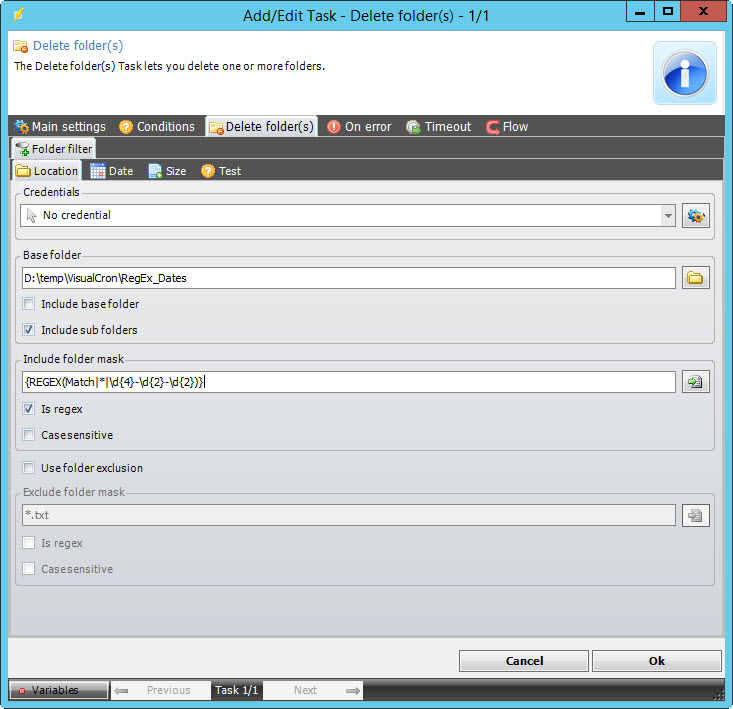Browse for base folder with folder icon

click(x=696, y=278)
